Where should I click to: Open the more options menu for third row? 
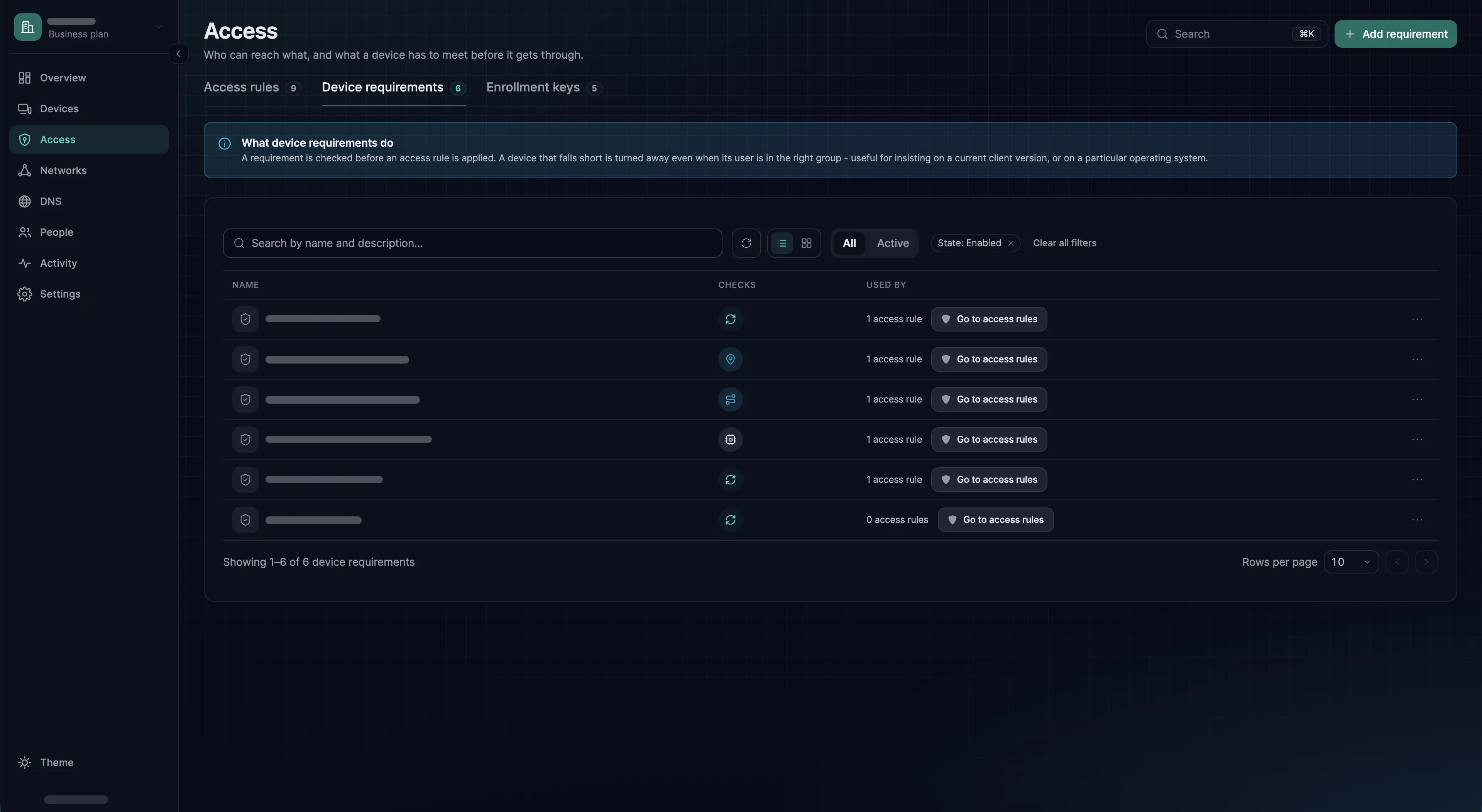pyautogui.click(x=1417, y=399)
